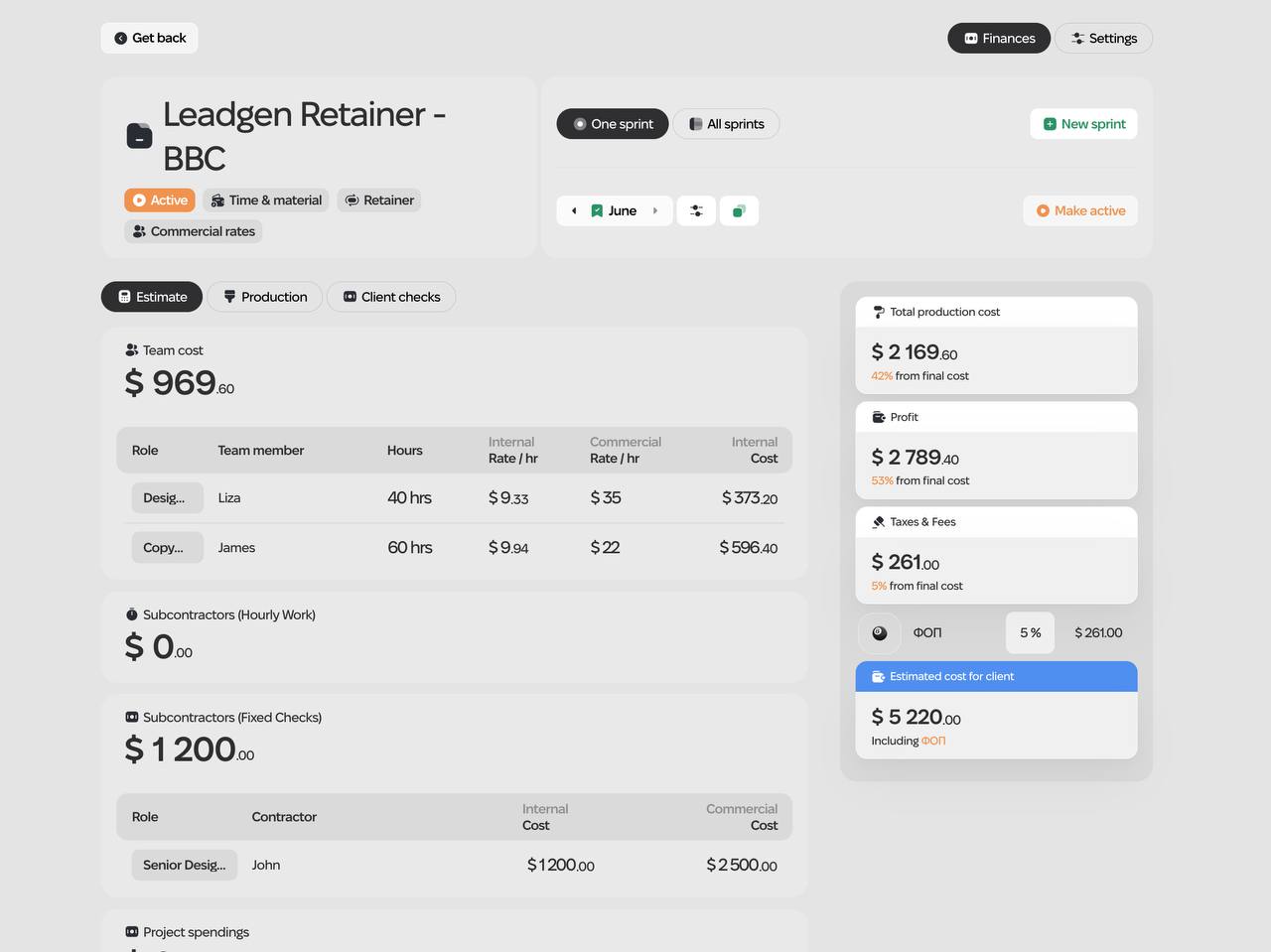This screenshot has width=1271, height=952.
Task: Click the green copy sprint icon
Action: click(x=739, y=210)
